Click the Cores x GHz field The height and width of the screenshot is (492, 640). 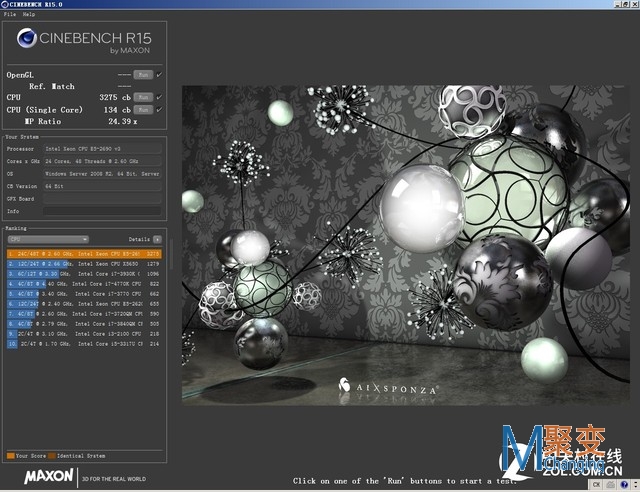point(102,161)
